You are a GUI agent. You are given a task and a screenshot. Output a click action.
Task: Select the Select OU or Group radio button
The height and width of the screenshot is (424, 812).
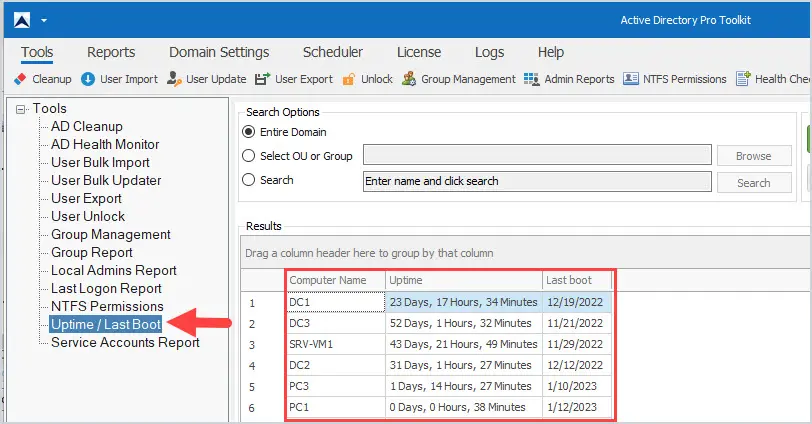pyautogui.click(x=249, y=156)
